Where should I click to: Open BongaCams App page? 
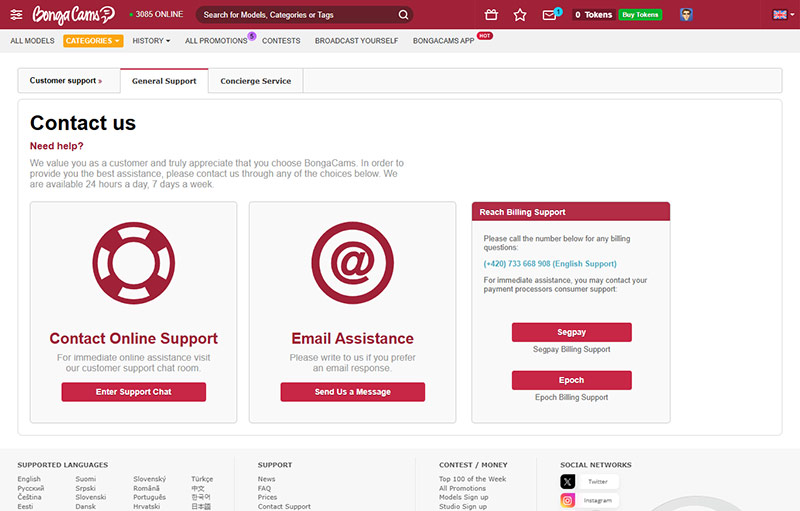(x=443, y=41)
